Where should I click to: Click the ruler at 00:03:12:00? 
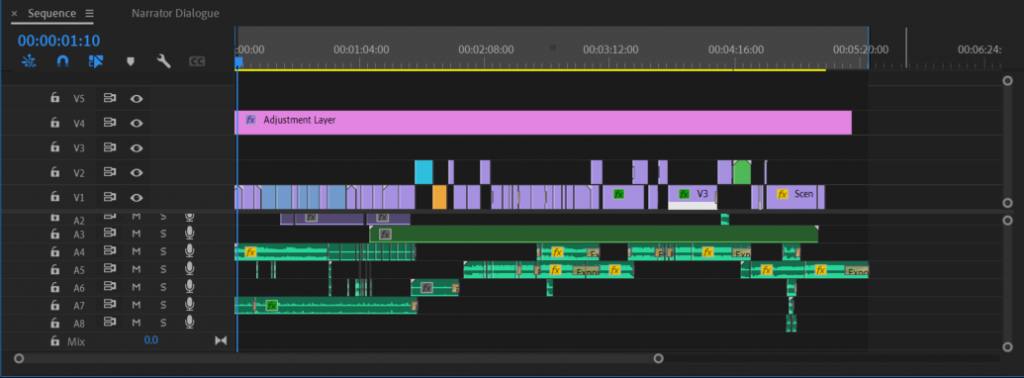[611, 49]
